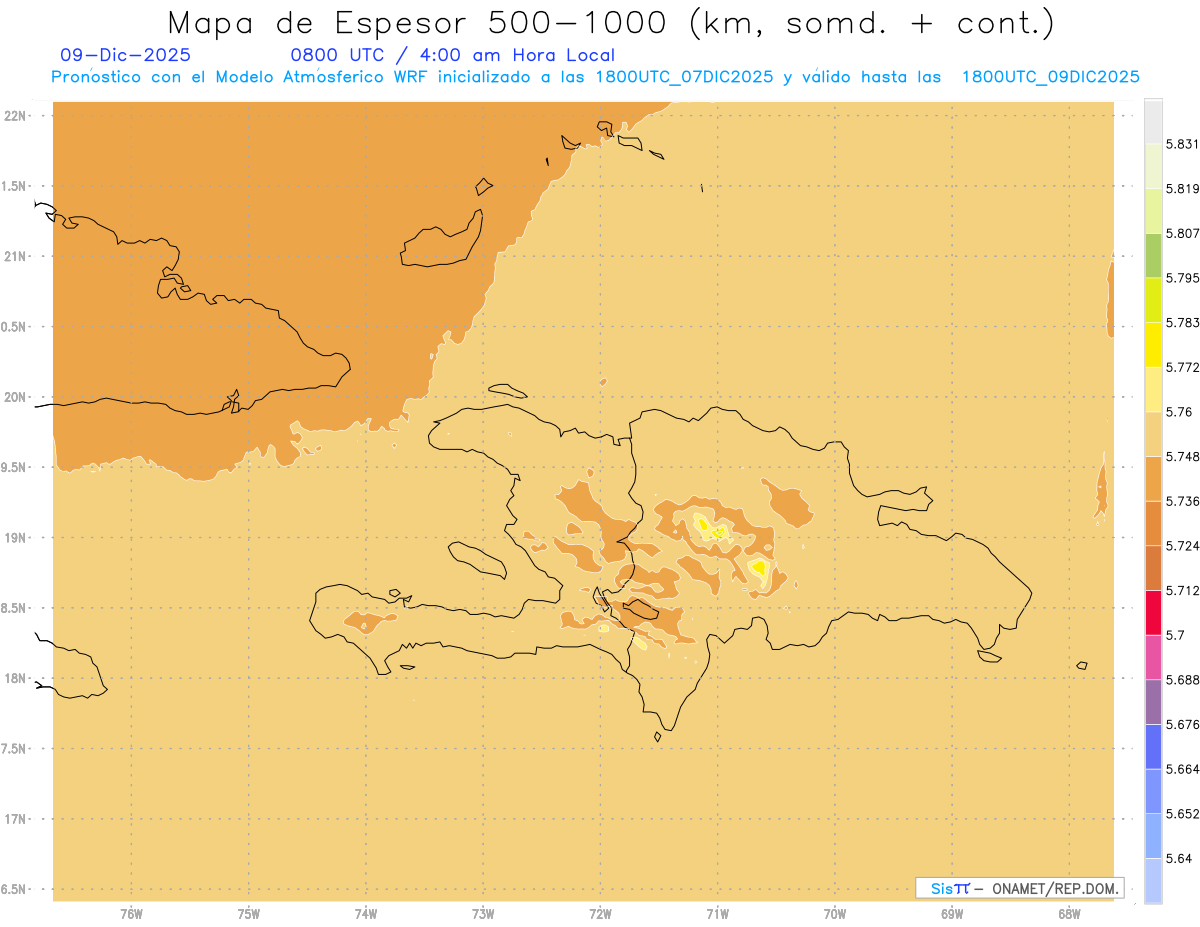Click the blue swatch between 5.664 and 5.676
Viewport: 1200px width, 927px height.
pos(1153,747)
